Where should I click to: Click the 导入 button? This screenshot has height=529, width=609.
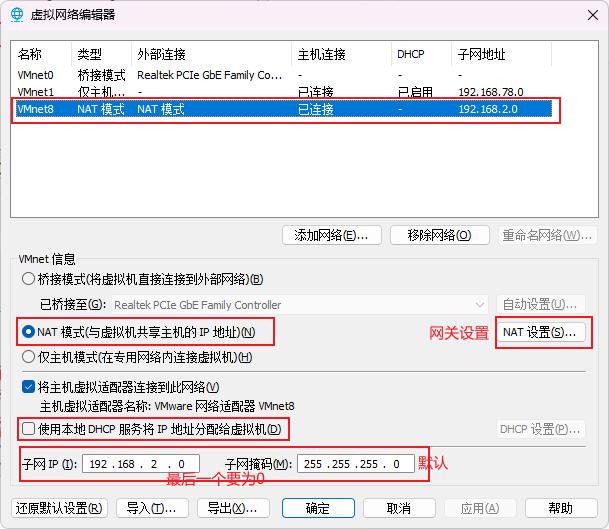[x=152, y=508]
